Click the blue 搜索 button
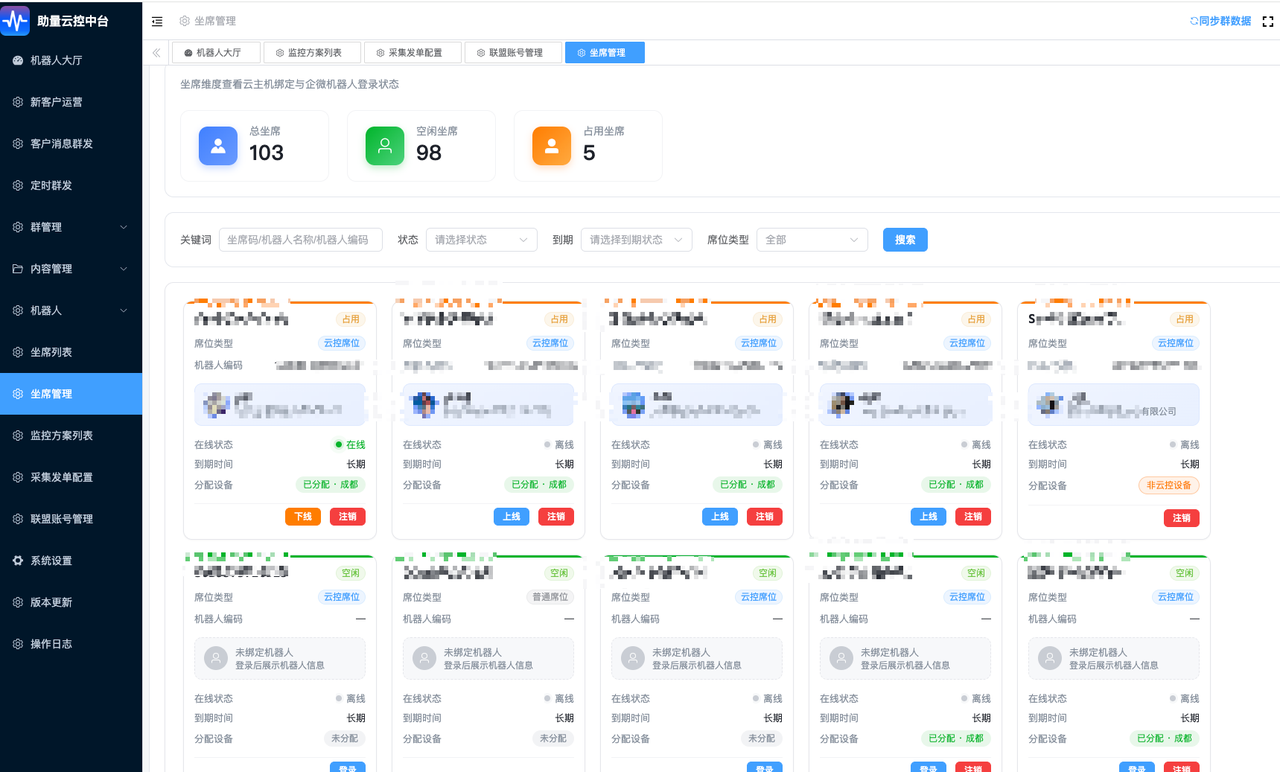The image size is (1280, 772). (905, 240)
